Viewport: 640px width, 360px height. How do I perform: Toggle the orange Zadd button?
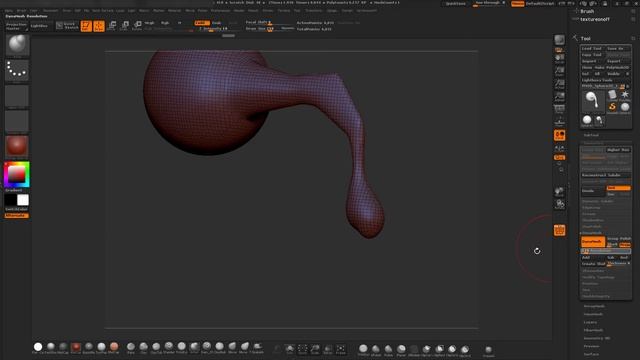tap(202, 23)
